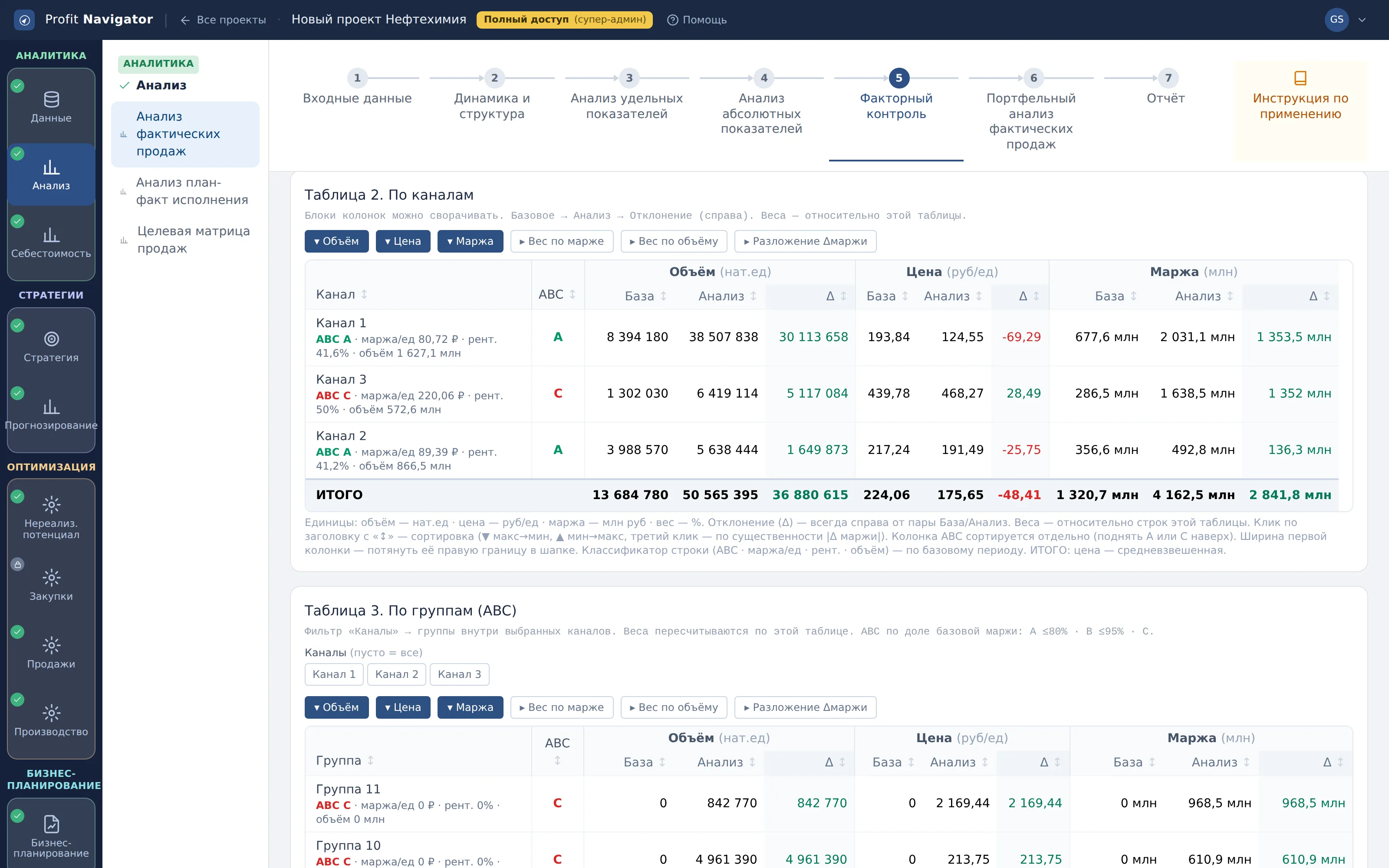Toggle Канал 2 filter chip

tap(397, 674)
